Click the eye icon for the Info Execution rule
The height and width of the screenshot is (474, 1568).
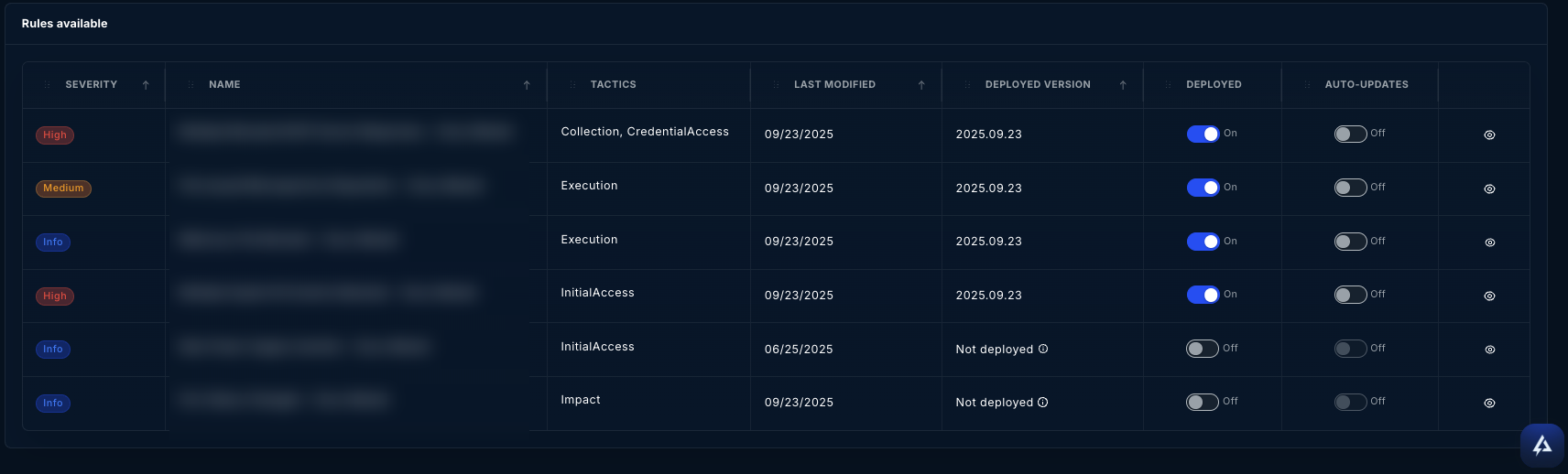pos(1489,242)
